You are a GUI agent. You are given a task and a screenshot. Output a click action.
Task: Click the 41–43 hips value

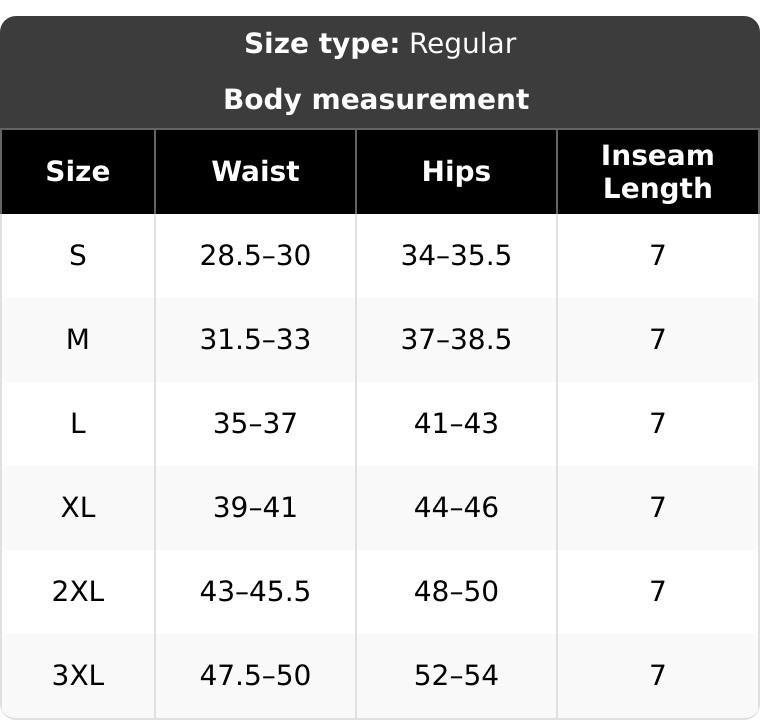tap(456, 423)
